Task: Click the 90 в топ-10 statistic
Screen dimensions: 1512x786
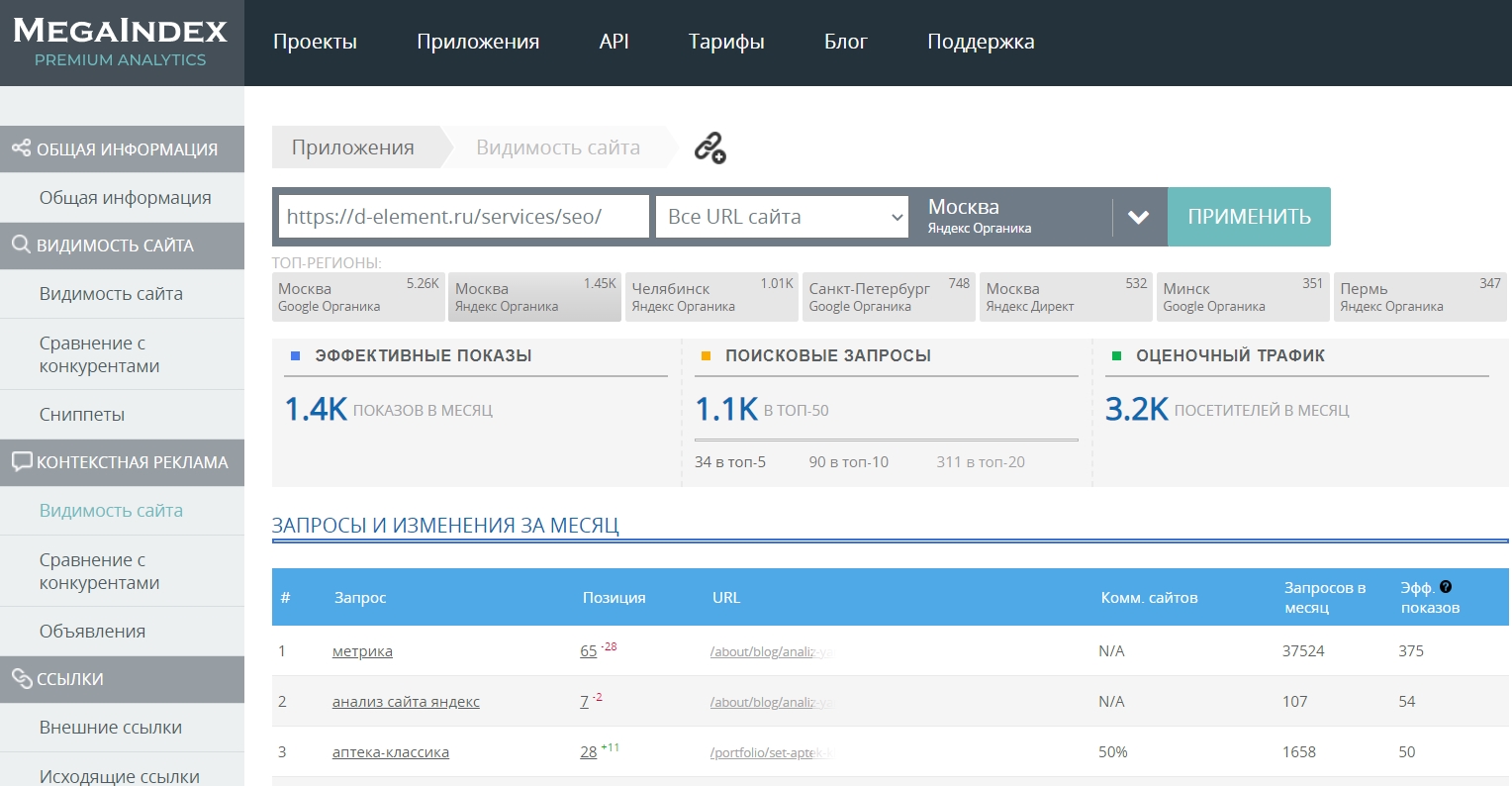Action: pos(849,461)
